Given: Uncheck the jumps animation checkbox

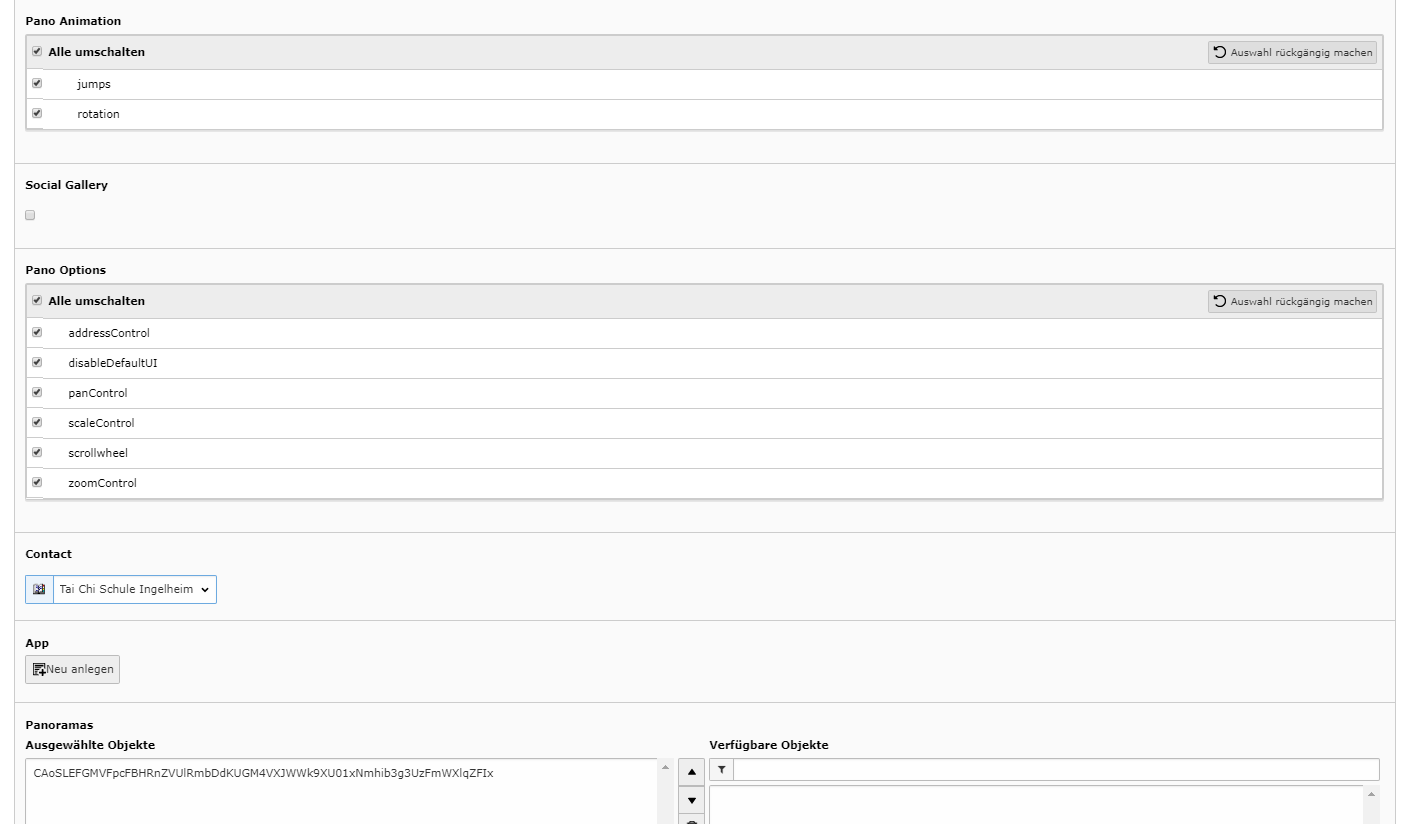Looking at the screenshot, I should click(x=37, y=84).
